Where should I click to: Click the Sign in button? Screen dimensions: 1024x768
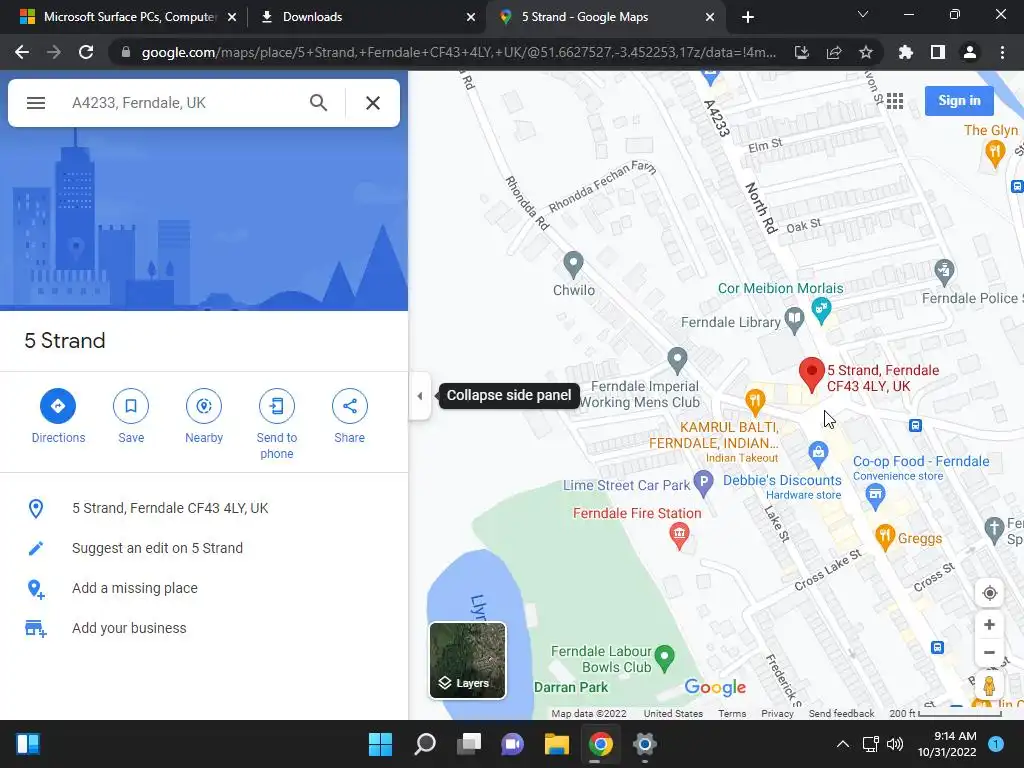pos(959,101)
